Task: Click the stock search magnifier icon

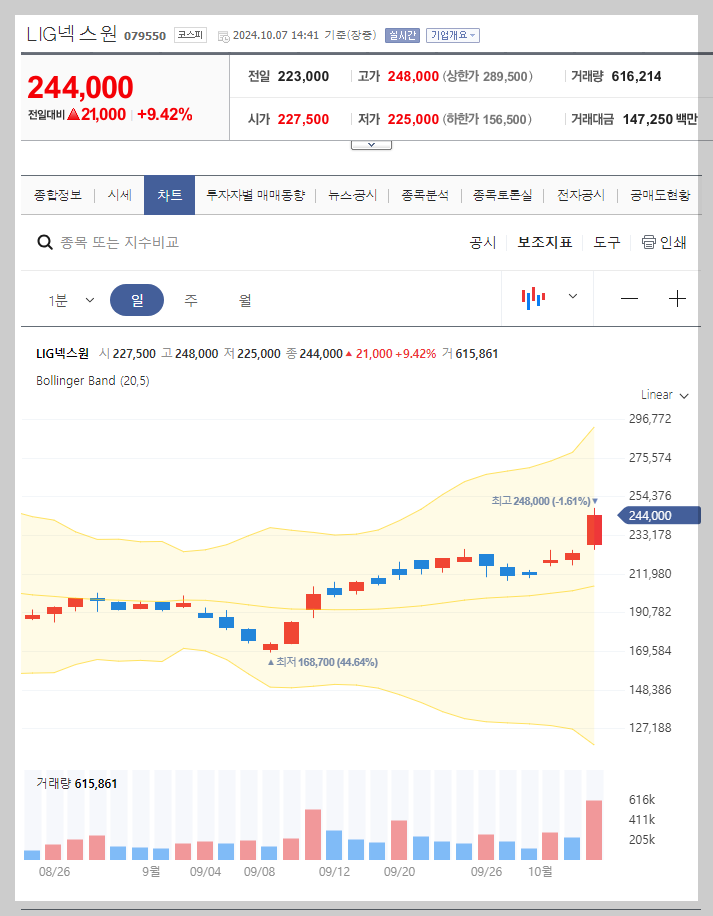Action: [x=44, y=241]
